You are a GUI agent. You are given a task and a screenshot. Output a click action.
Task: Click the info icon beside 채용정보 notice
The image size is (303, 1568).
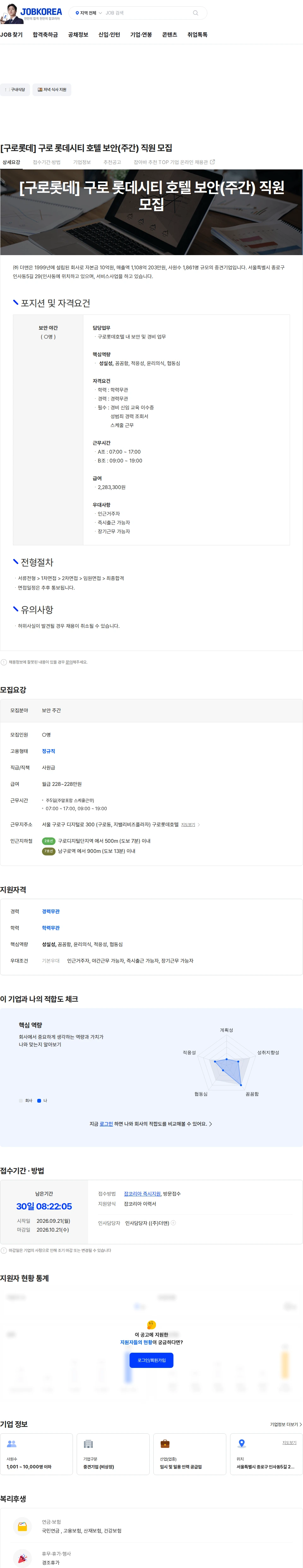pyautogui.click(x=4, y=662)
